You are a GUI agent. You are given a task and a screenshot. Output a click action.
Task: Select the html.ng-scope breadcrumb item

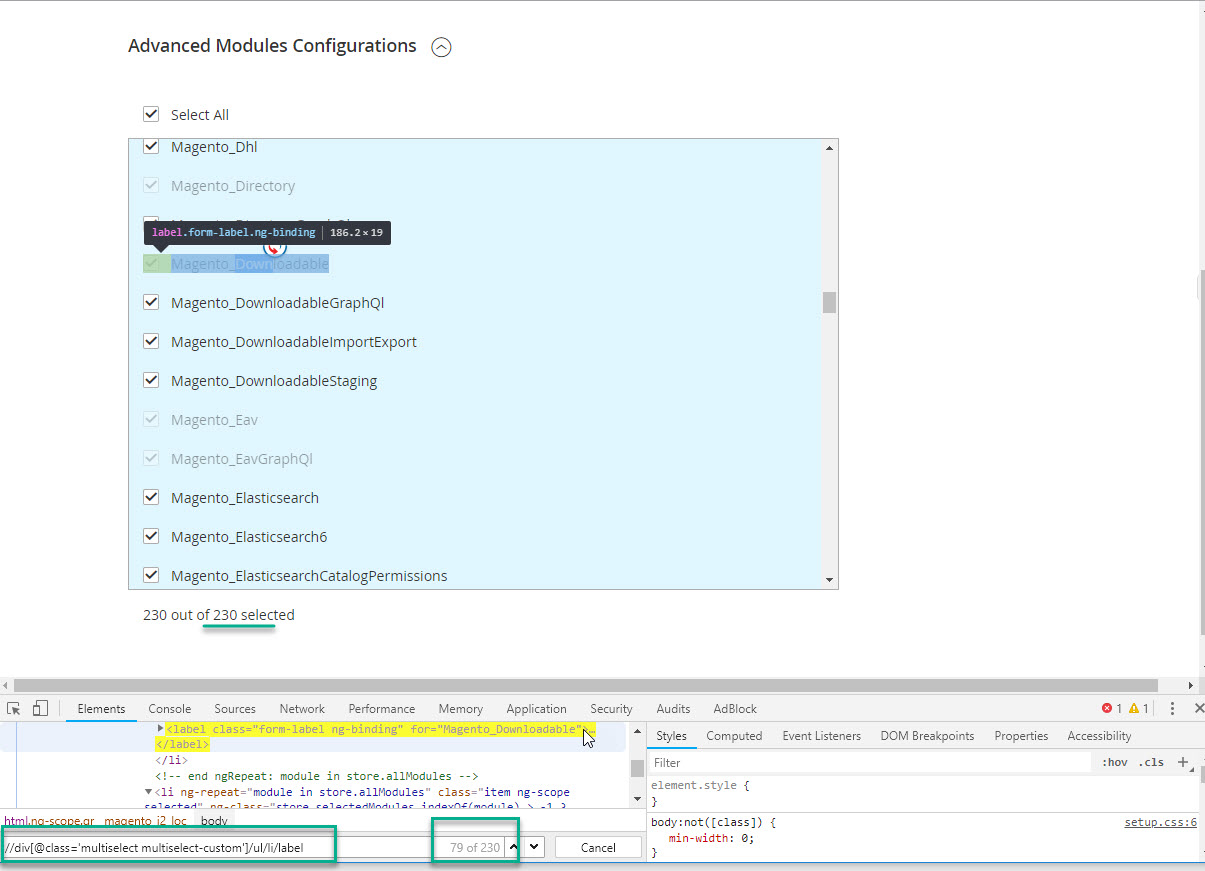coord(49,820)
